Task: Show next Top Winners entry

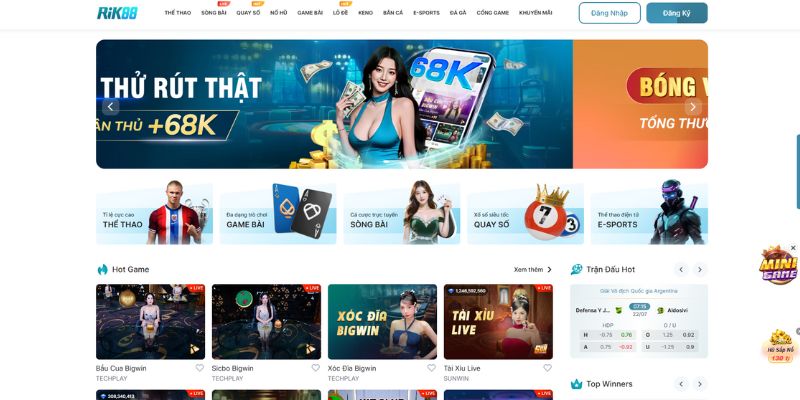Action: pyautogui.click(x=700, y=384)
